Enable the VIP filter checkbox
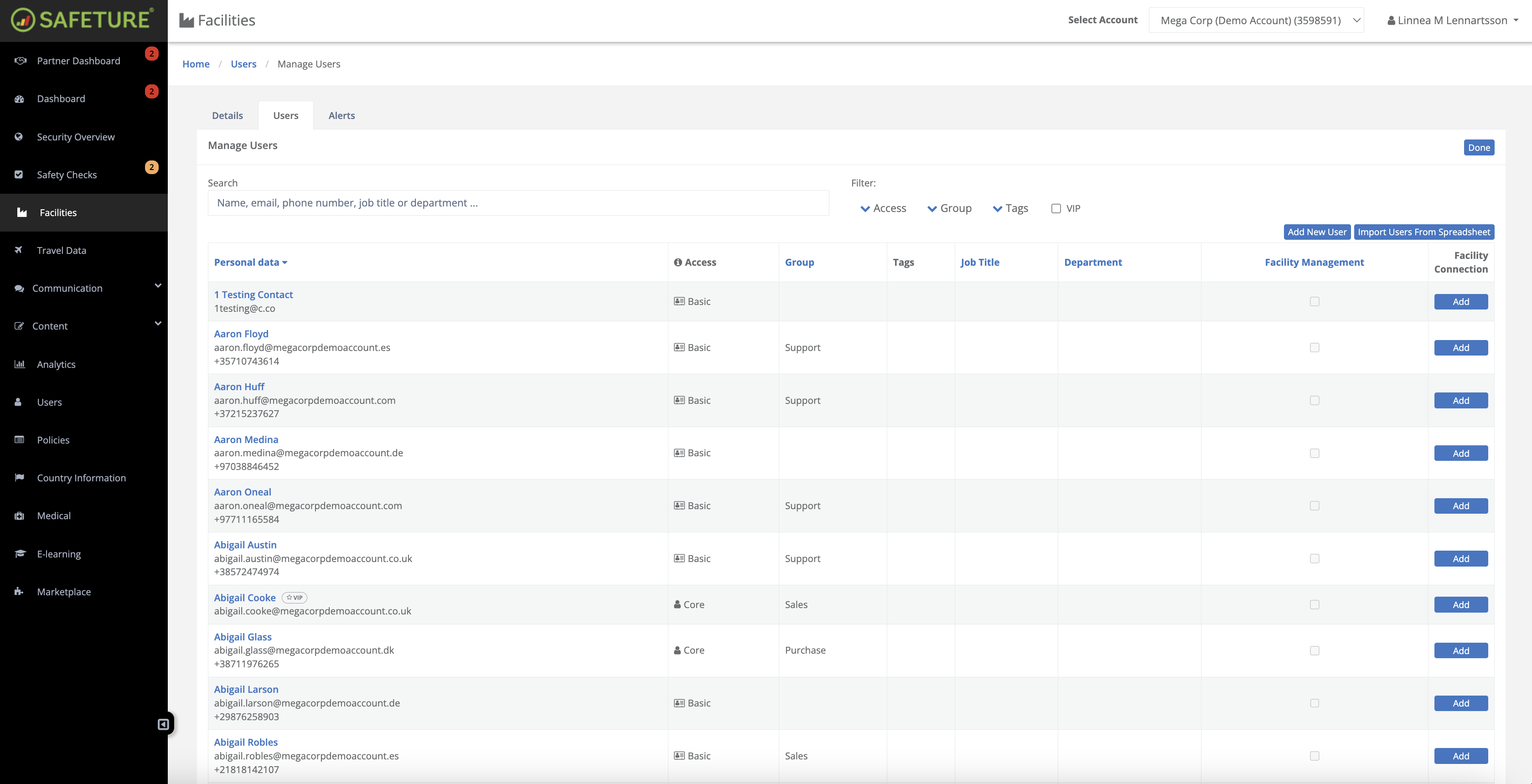1532x784 pixels. (x=1056, y=209)
